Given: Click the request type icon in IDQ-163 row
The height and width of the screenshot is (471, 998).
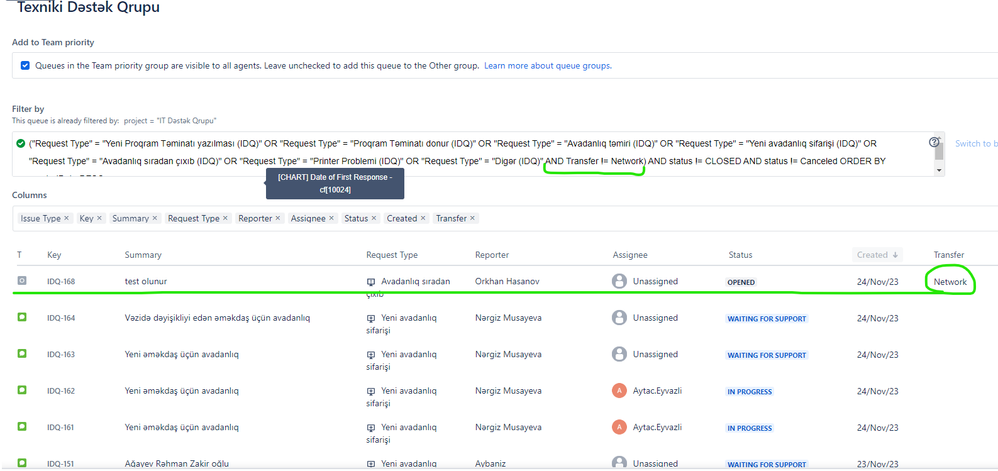Looking at the screenshot, I should [371, 354].
